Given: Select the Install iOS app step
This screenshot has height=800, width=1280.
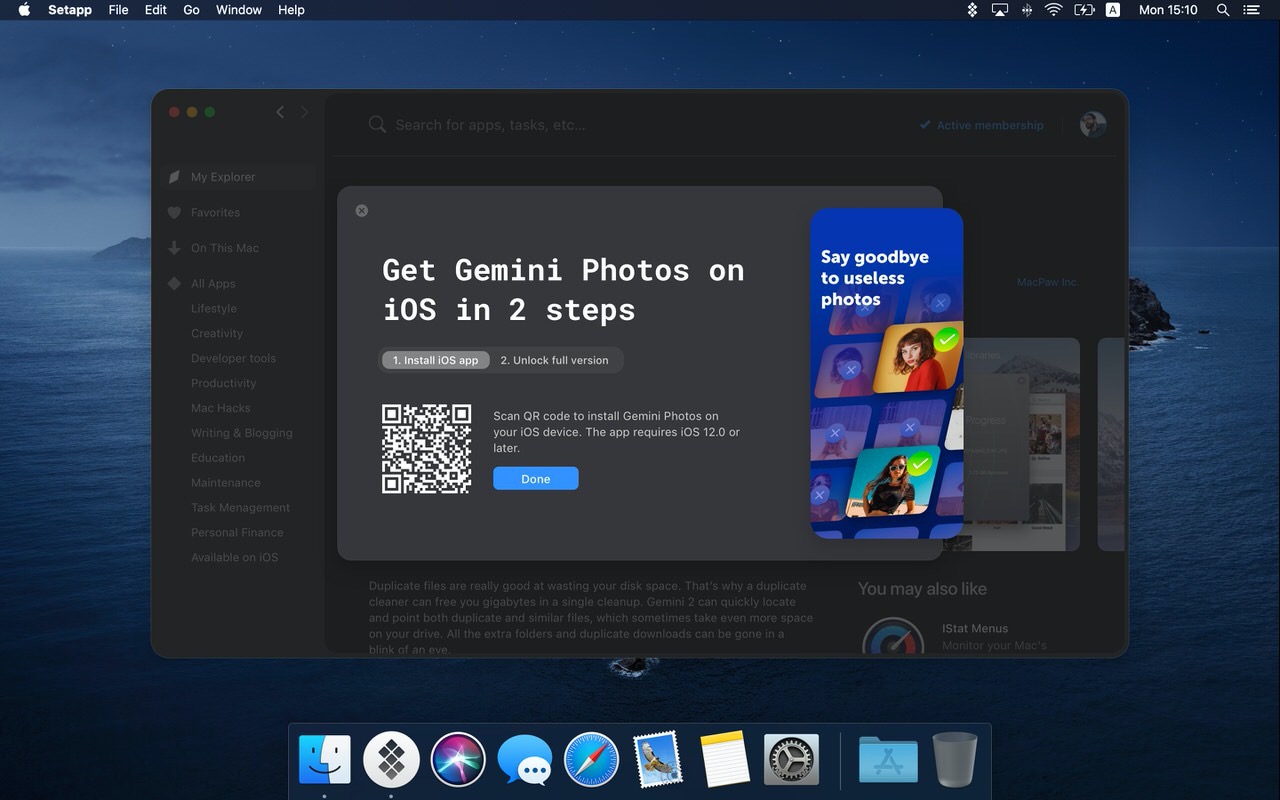Looking at the screenshot, I should pos(435,360).
